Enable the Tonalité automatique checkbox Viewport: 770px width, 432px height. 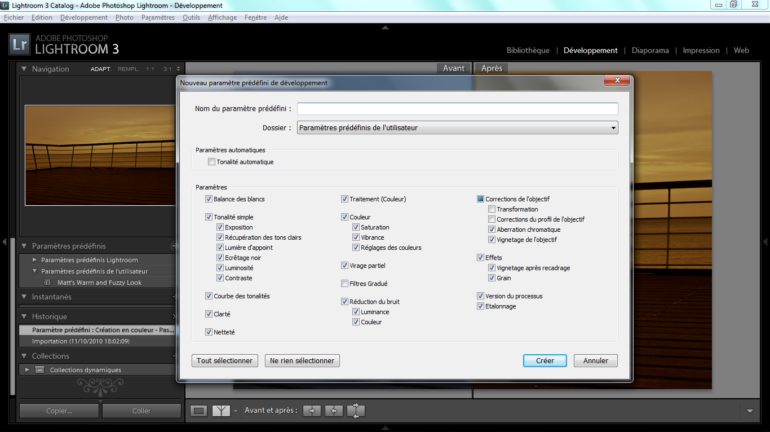click(x=211, y=162)
